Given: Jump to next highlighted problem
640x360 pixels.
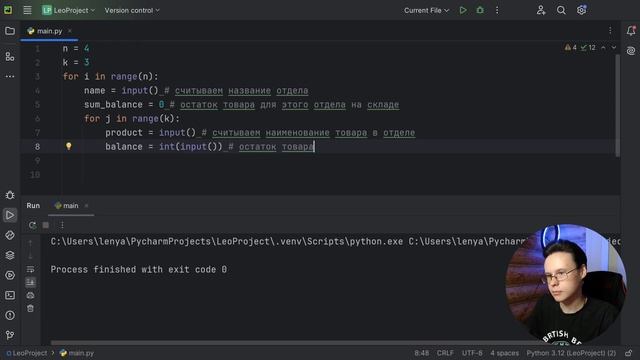Looking at the screenshot, I should coord(613,48).
